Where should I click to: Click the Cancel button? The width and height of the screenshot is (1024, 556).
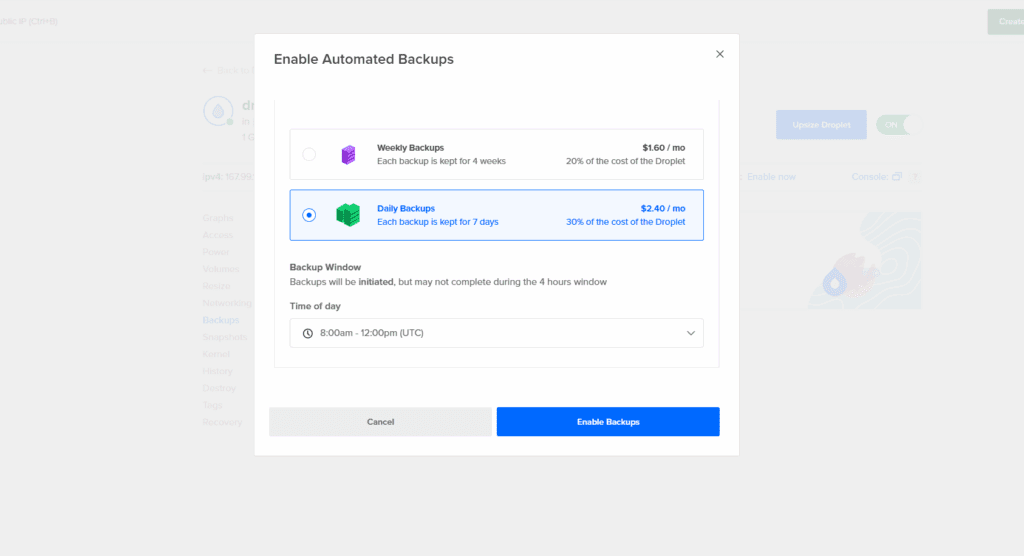point(380,422)
